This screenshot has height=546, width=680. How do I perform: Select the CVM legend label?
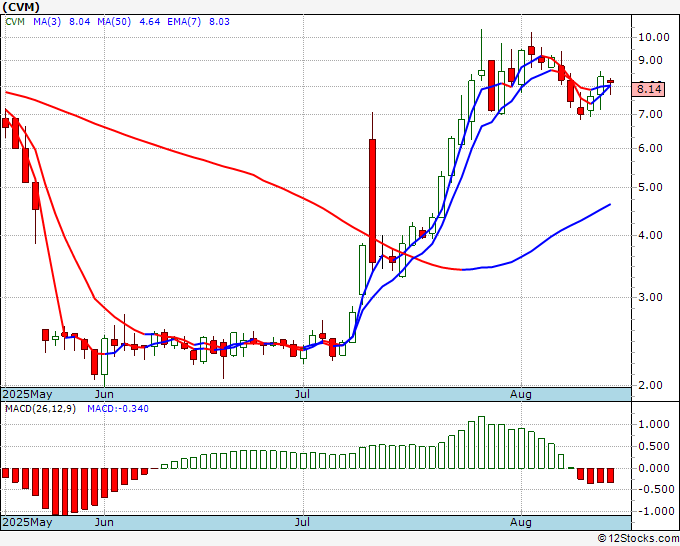[x=15, y=22]
